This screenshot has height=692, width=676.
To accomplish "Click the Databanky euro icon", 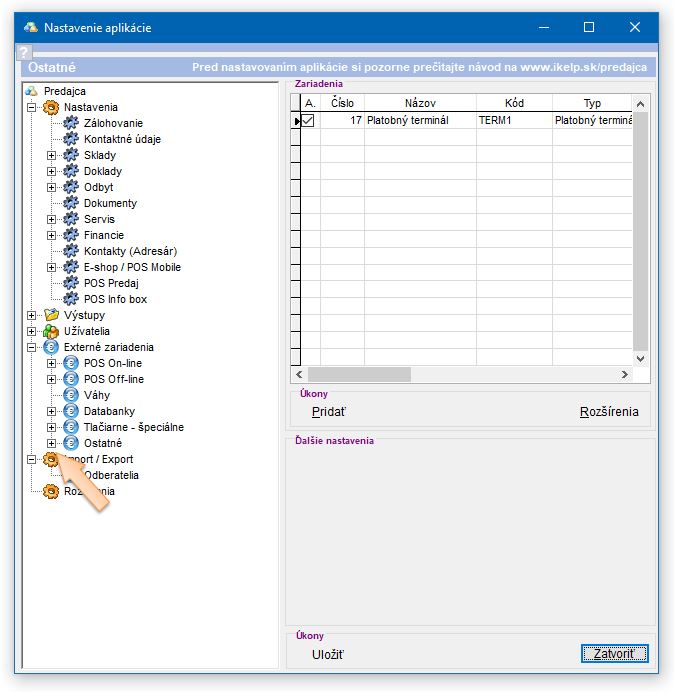I will (x=71, y=411).
